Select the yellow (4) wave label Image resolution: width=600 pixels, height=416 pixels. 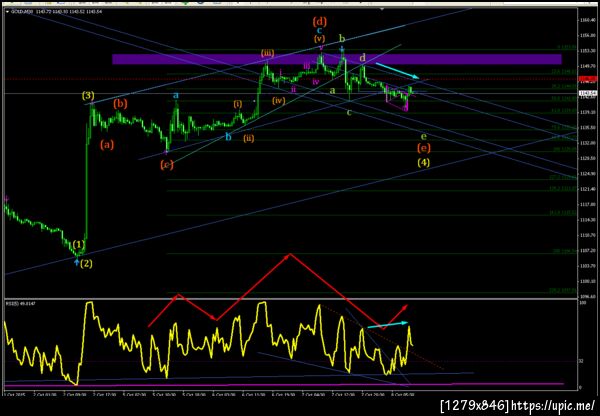tap(423, 163)
